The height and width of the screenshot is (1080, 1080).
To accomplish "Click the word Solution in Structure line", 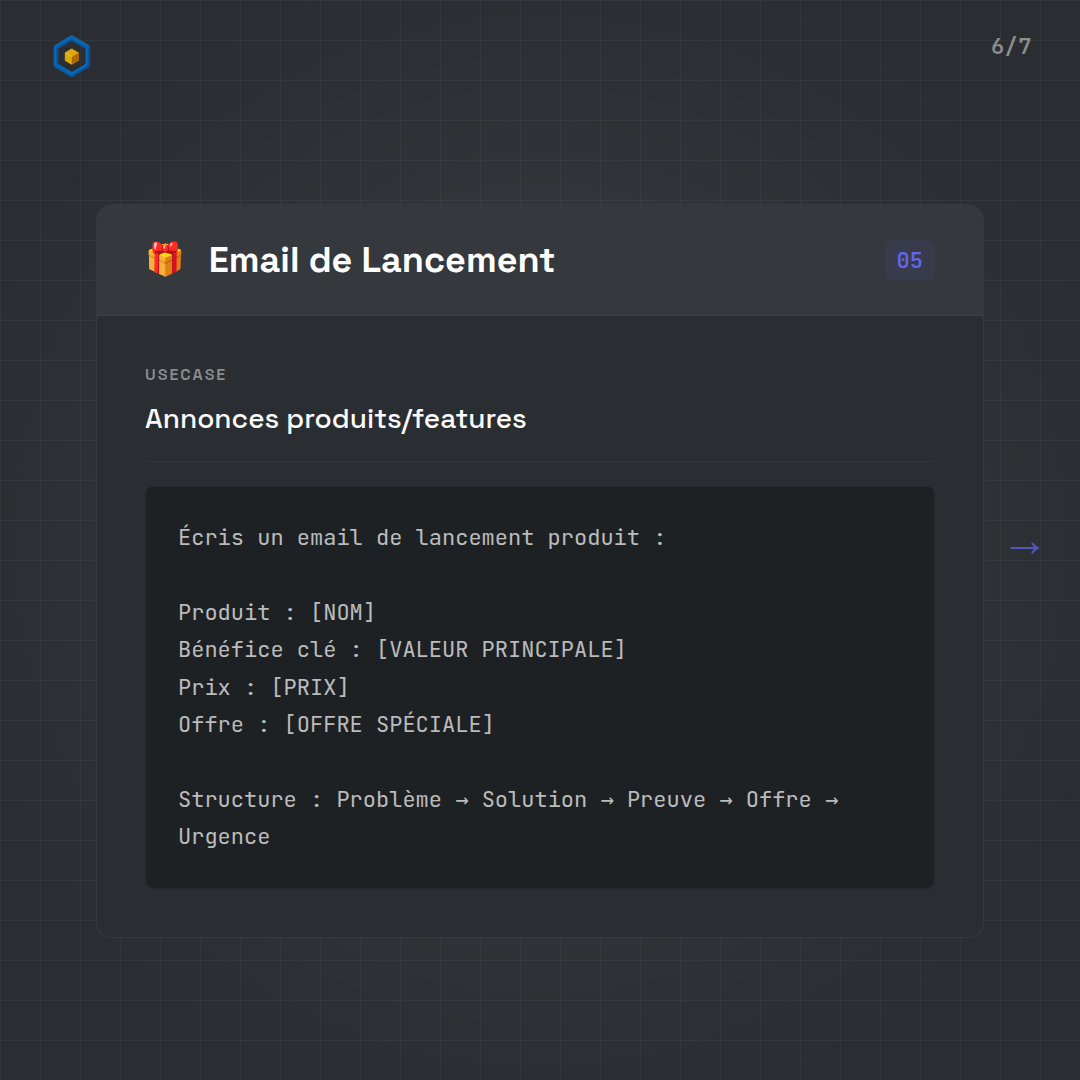I will coord(534,800).
